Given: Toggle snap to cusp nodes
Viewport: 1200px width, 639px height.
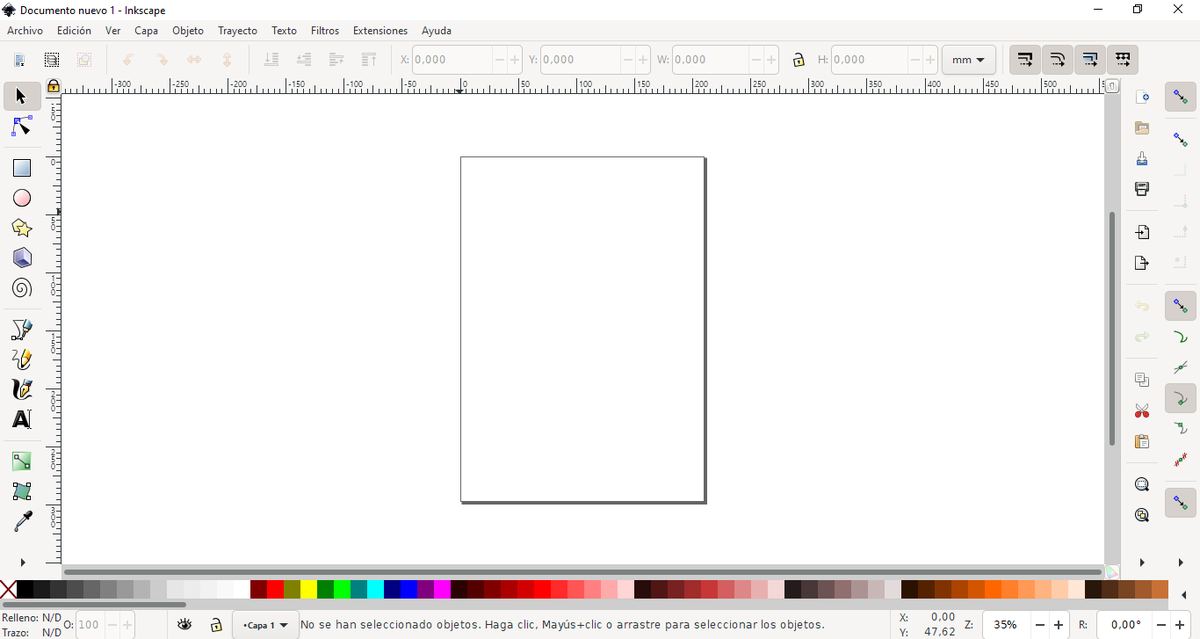Looking at the screenshot, I should click(1181, 399).
